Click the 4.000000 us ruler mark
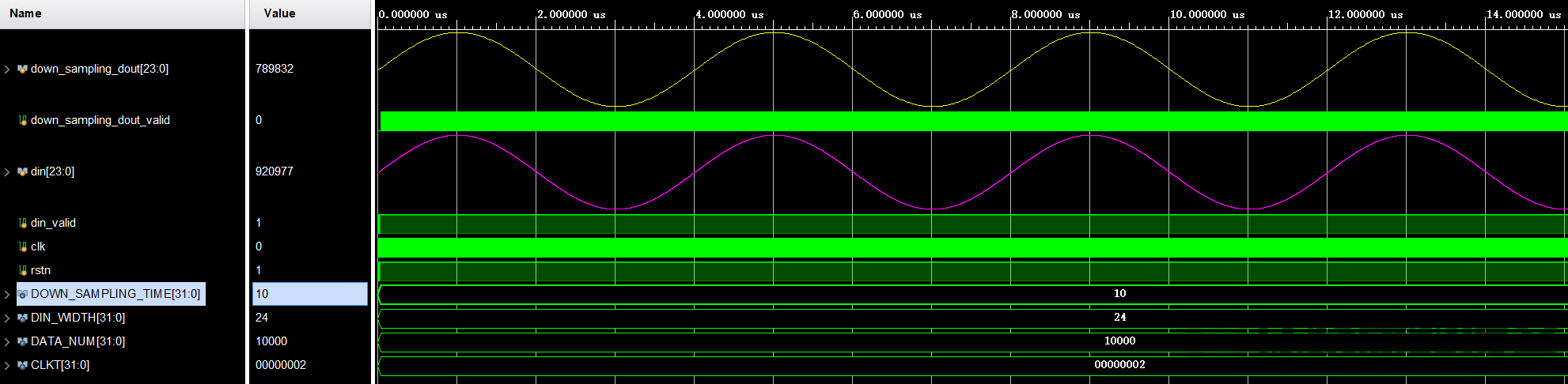This screenshot has width=1568, height=384. pos(729,14)
